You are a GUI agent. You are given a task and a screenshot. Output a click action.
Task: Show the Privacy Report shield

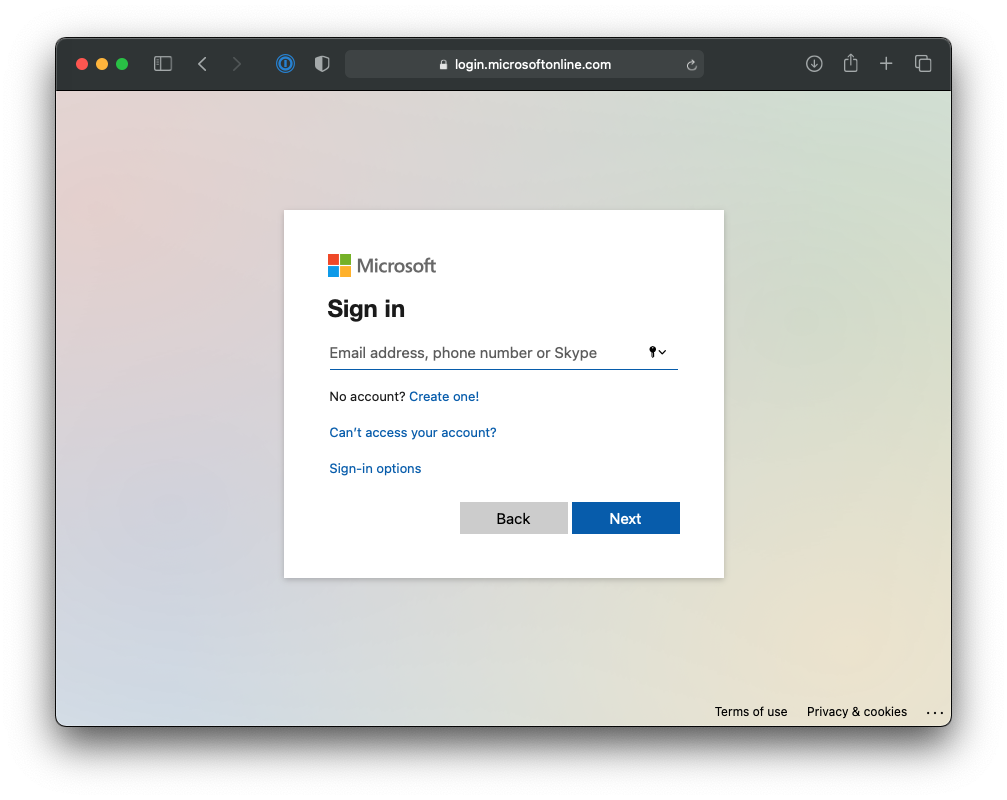pos(322,64)
